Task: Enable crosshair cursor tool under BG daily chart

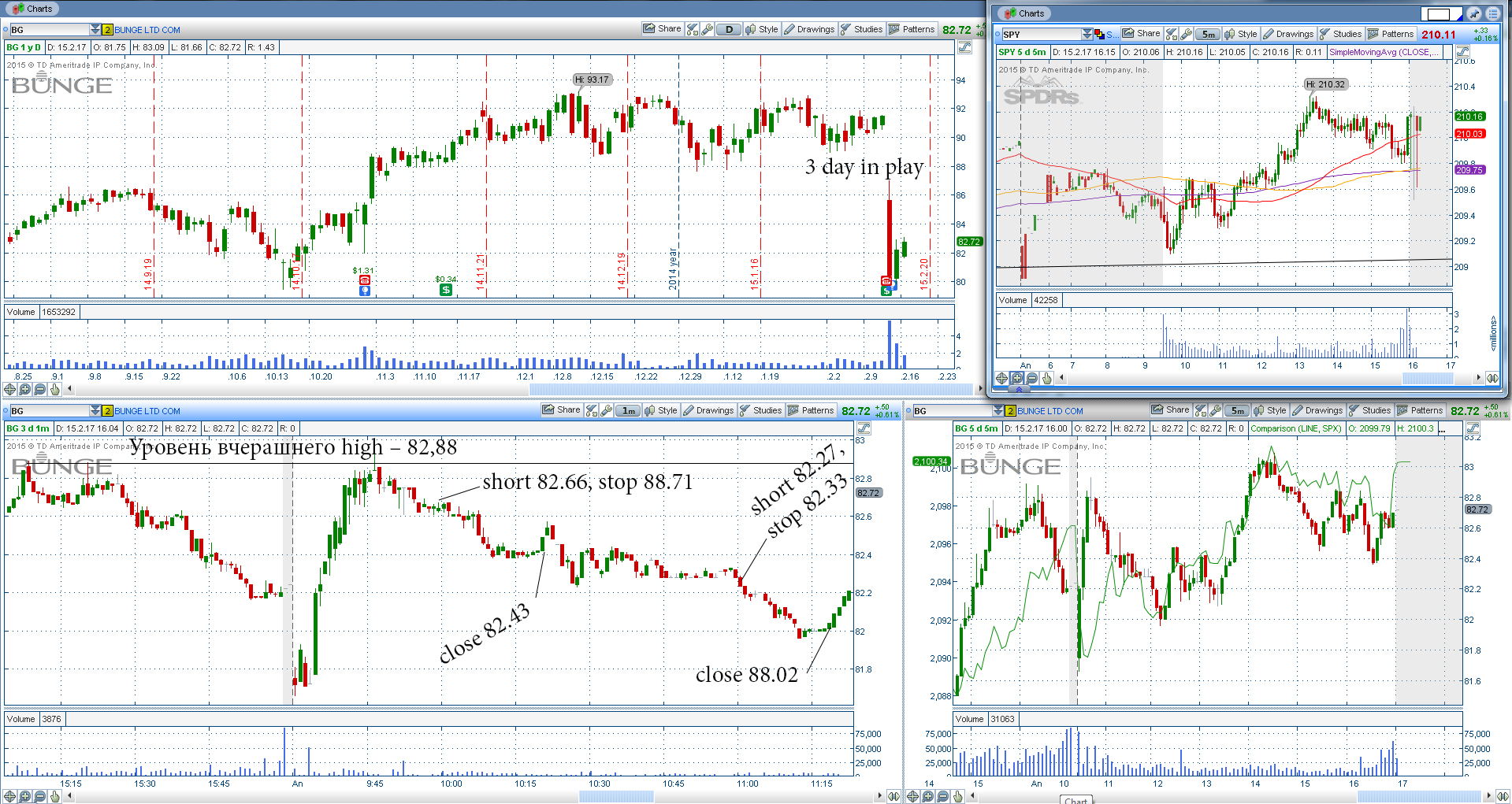Action: coord(9,389)
